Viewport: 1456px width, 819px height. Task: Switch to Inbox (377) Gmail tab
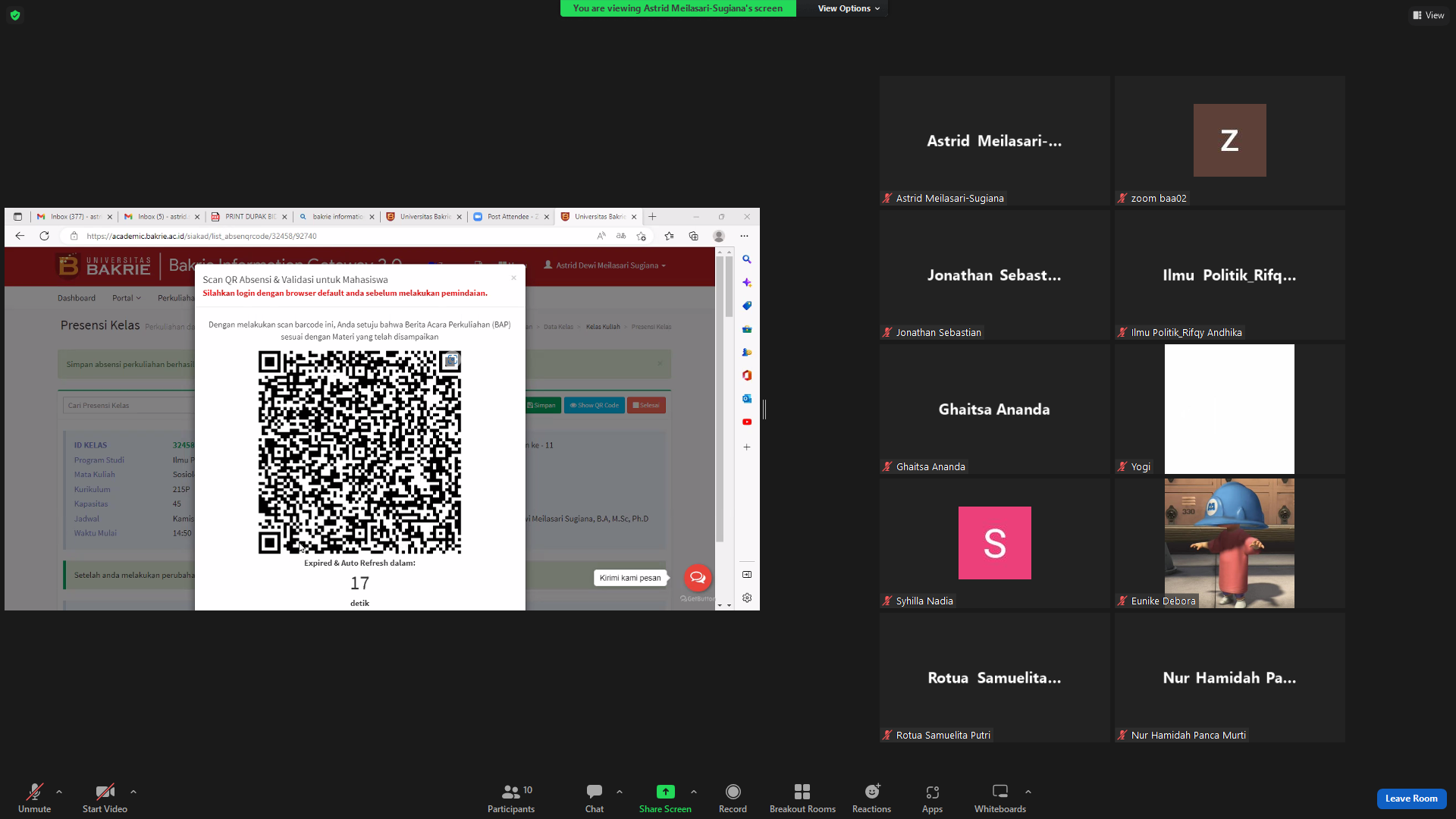74,217
